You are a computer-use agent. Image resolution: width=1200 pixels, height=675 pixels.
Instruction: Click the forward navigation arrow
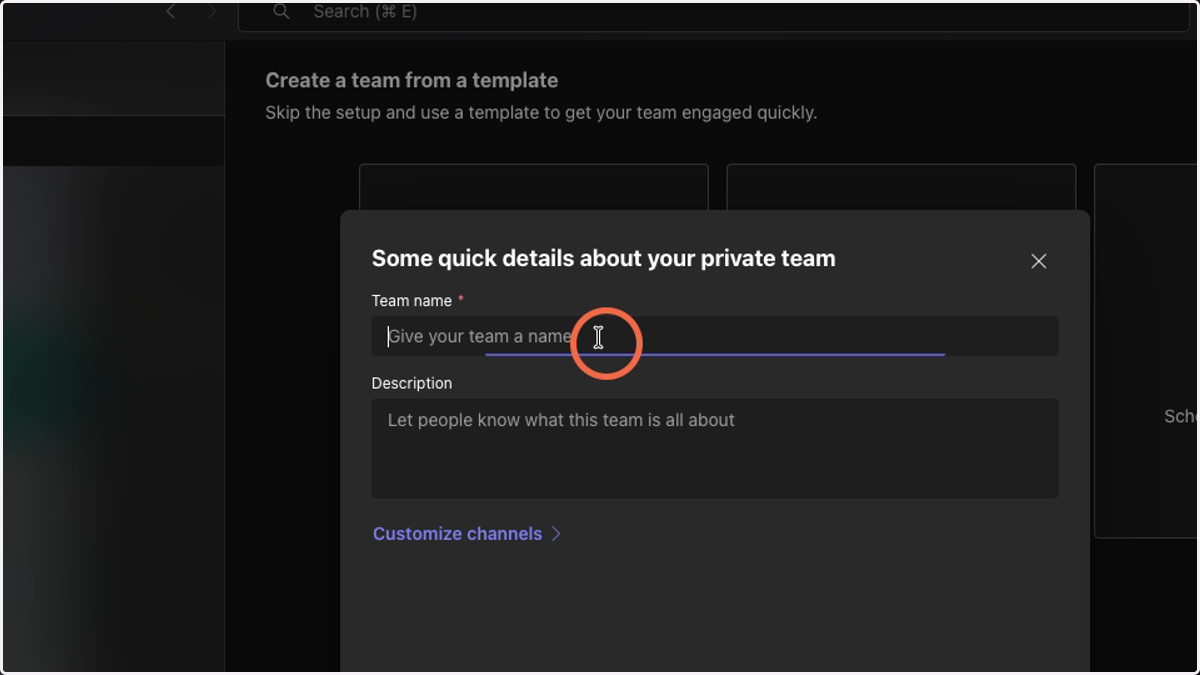pyautogui.click(x=212, y=12)
